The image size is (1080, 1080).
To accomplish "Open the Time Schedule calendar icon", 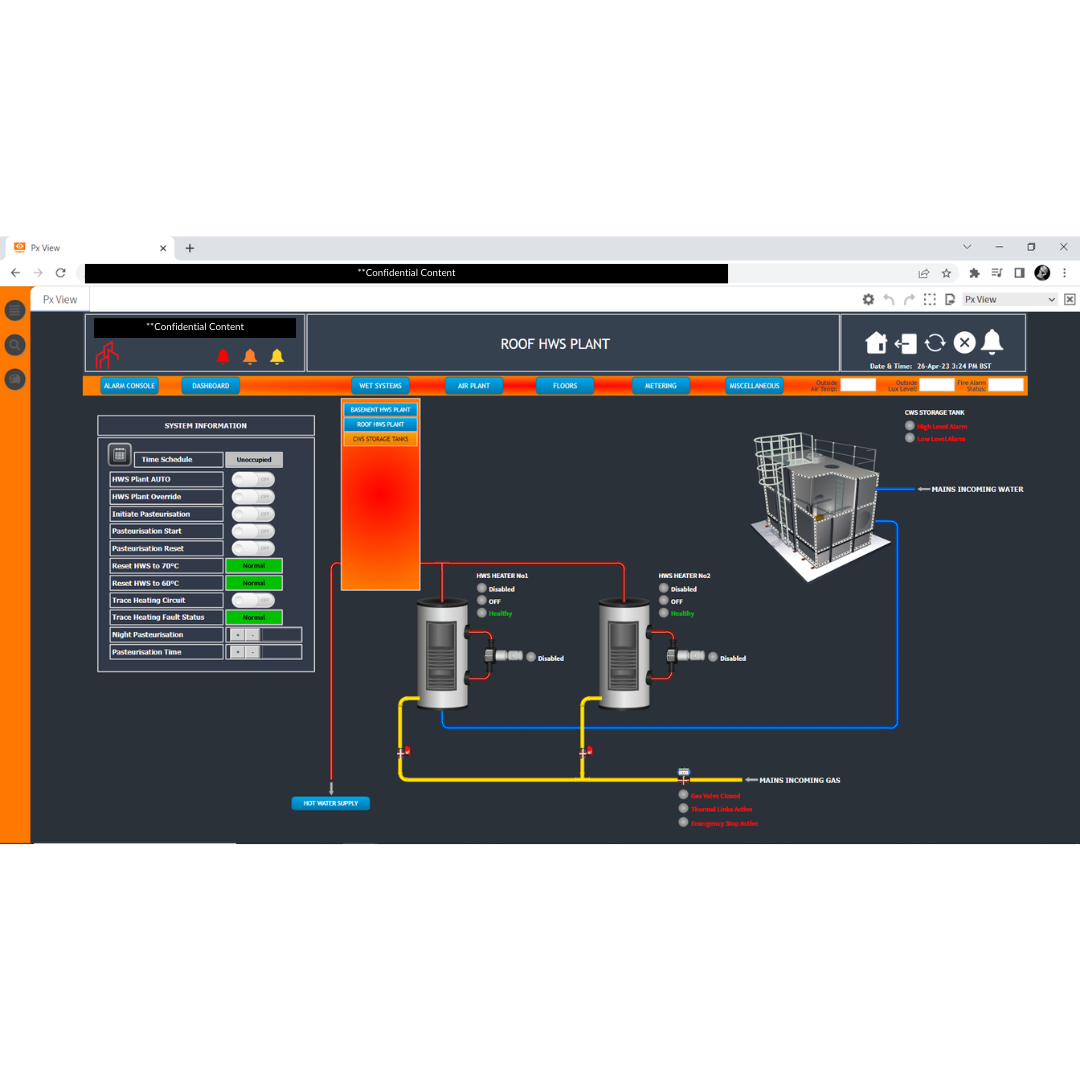I will point(119,454).
